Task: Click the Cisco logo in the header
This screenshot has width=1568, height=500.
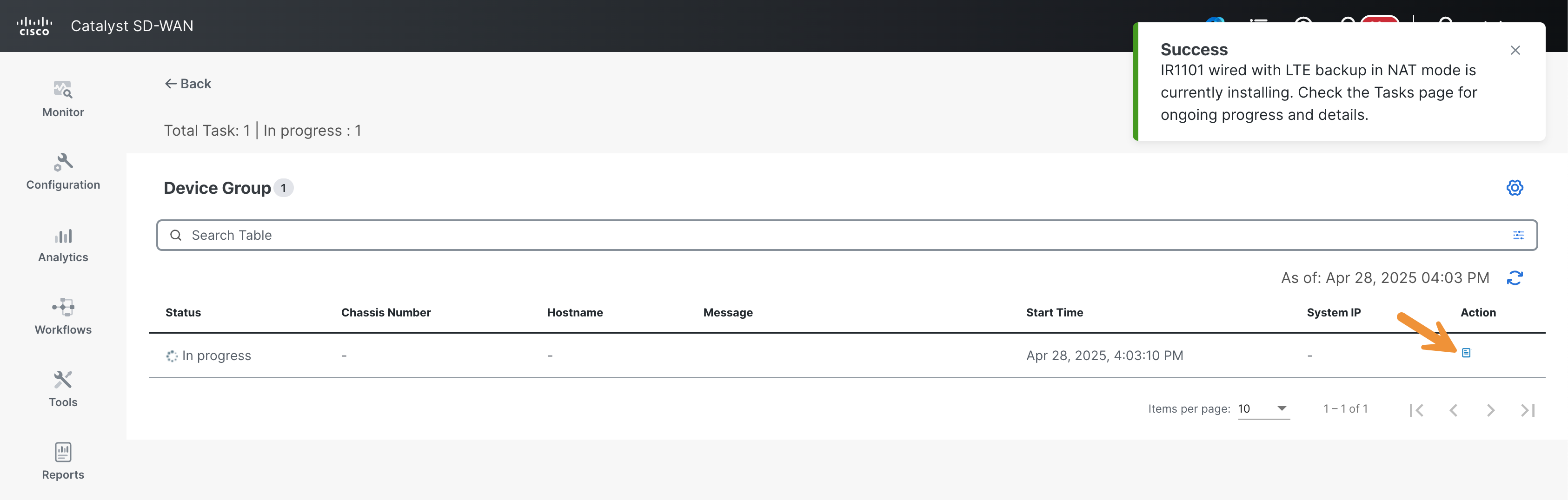Action: (x=34, y=26)
